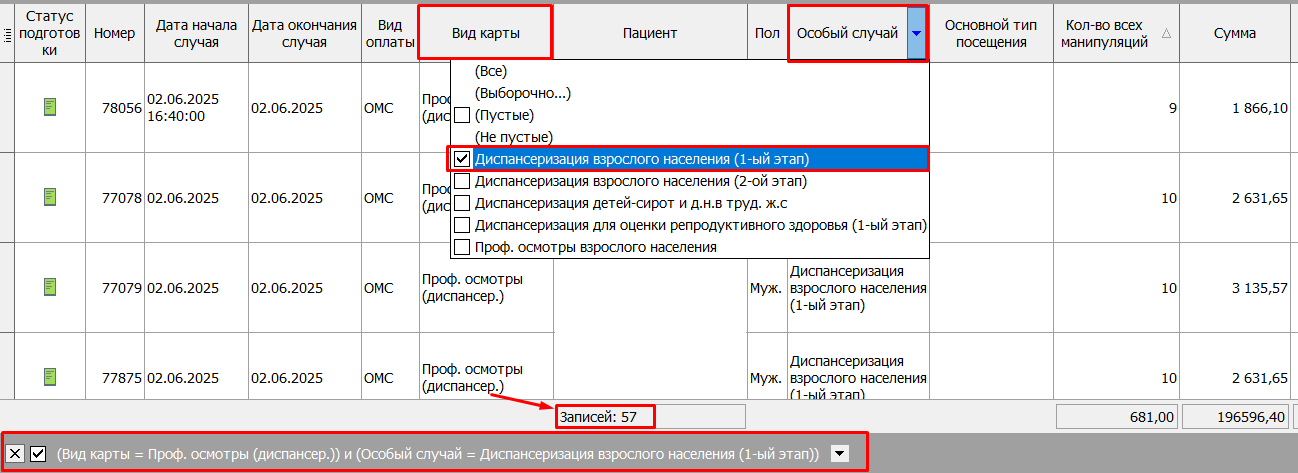Click the Статус подготовки column header
The image size is (1298, 473).
[x=49, y=33]
